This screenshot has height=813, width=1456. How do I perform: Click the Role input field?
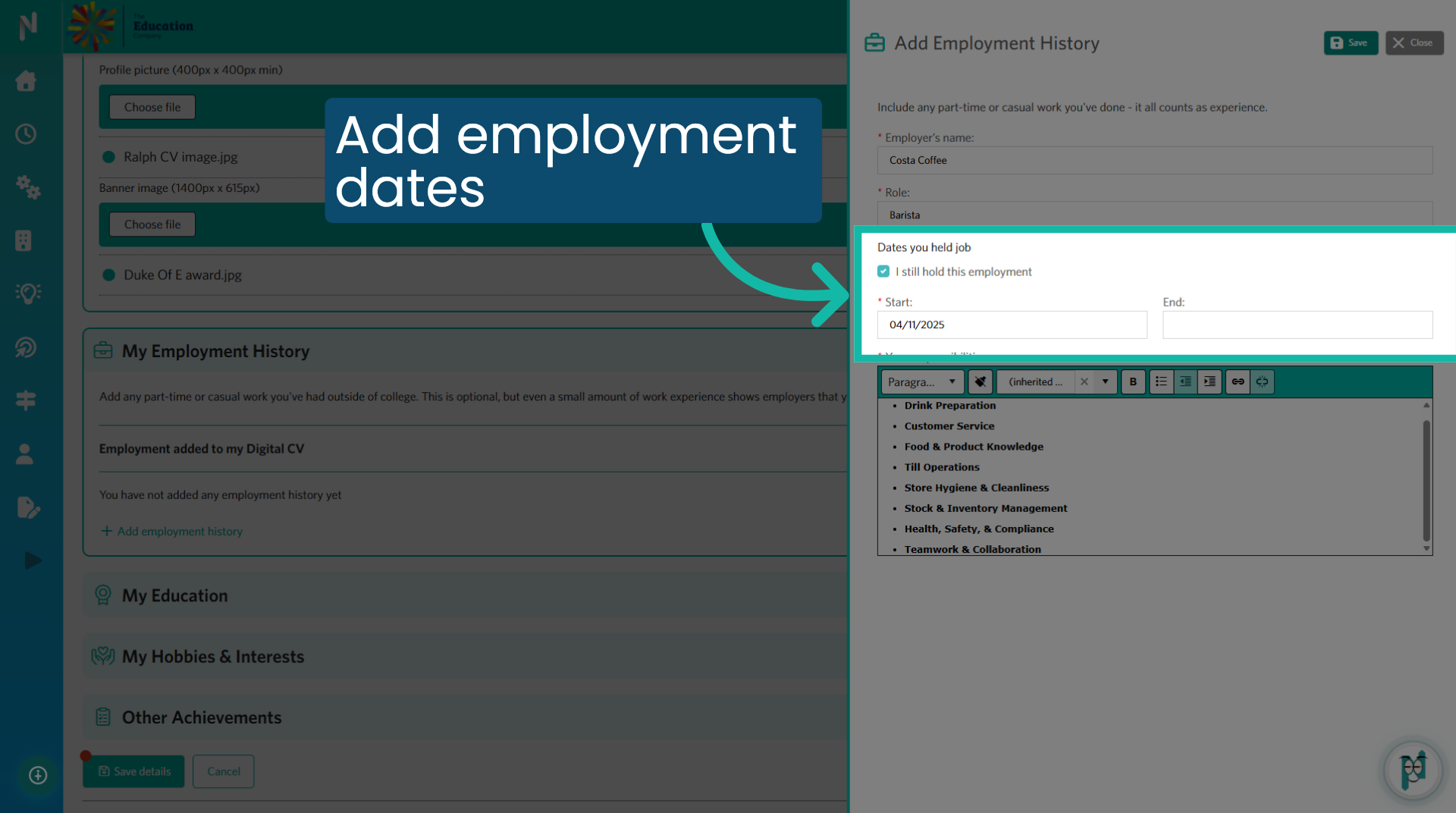(1155, 215)
